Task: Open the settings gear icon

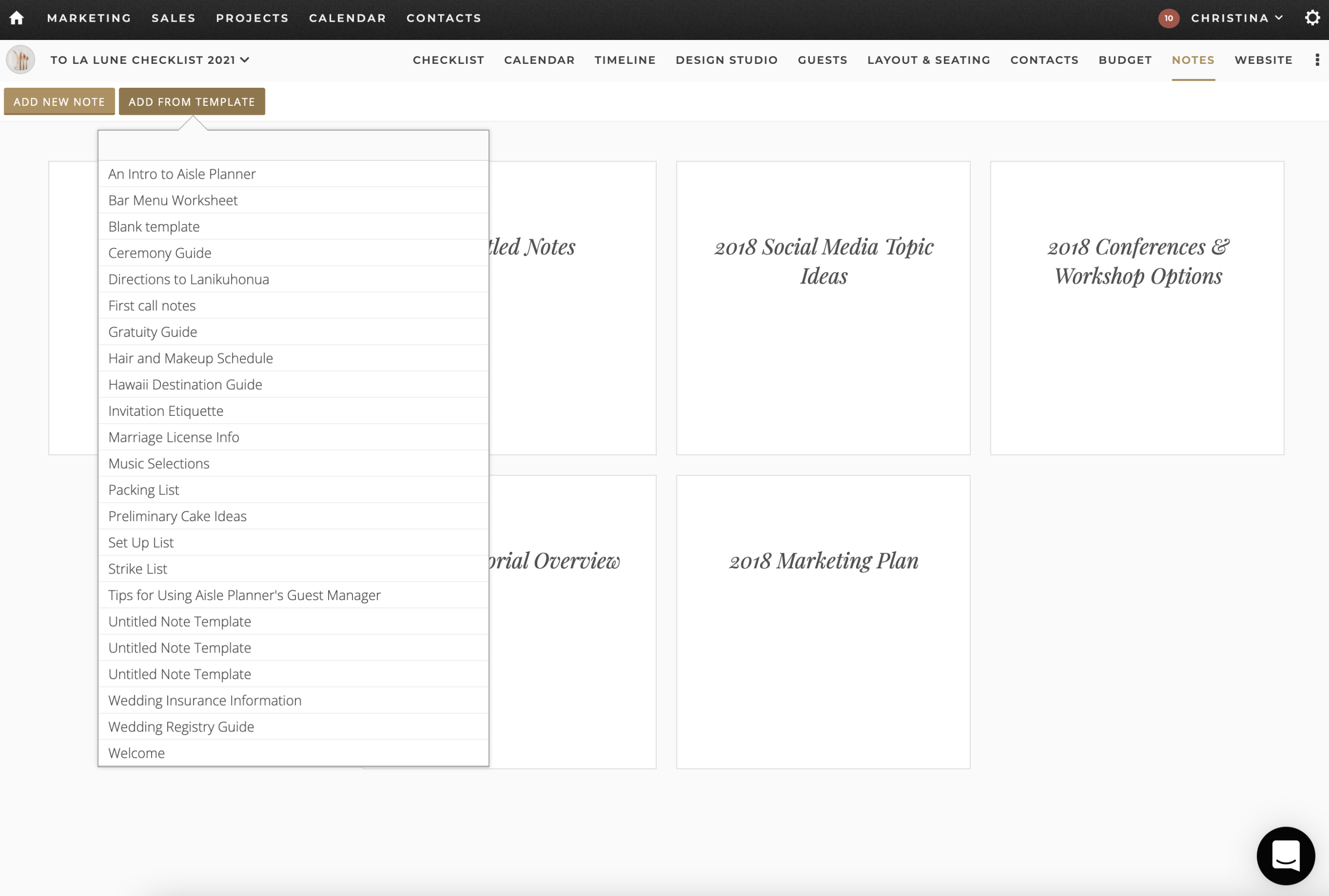Action: (x=1312, y=18)
